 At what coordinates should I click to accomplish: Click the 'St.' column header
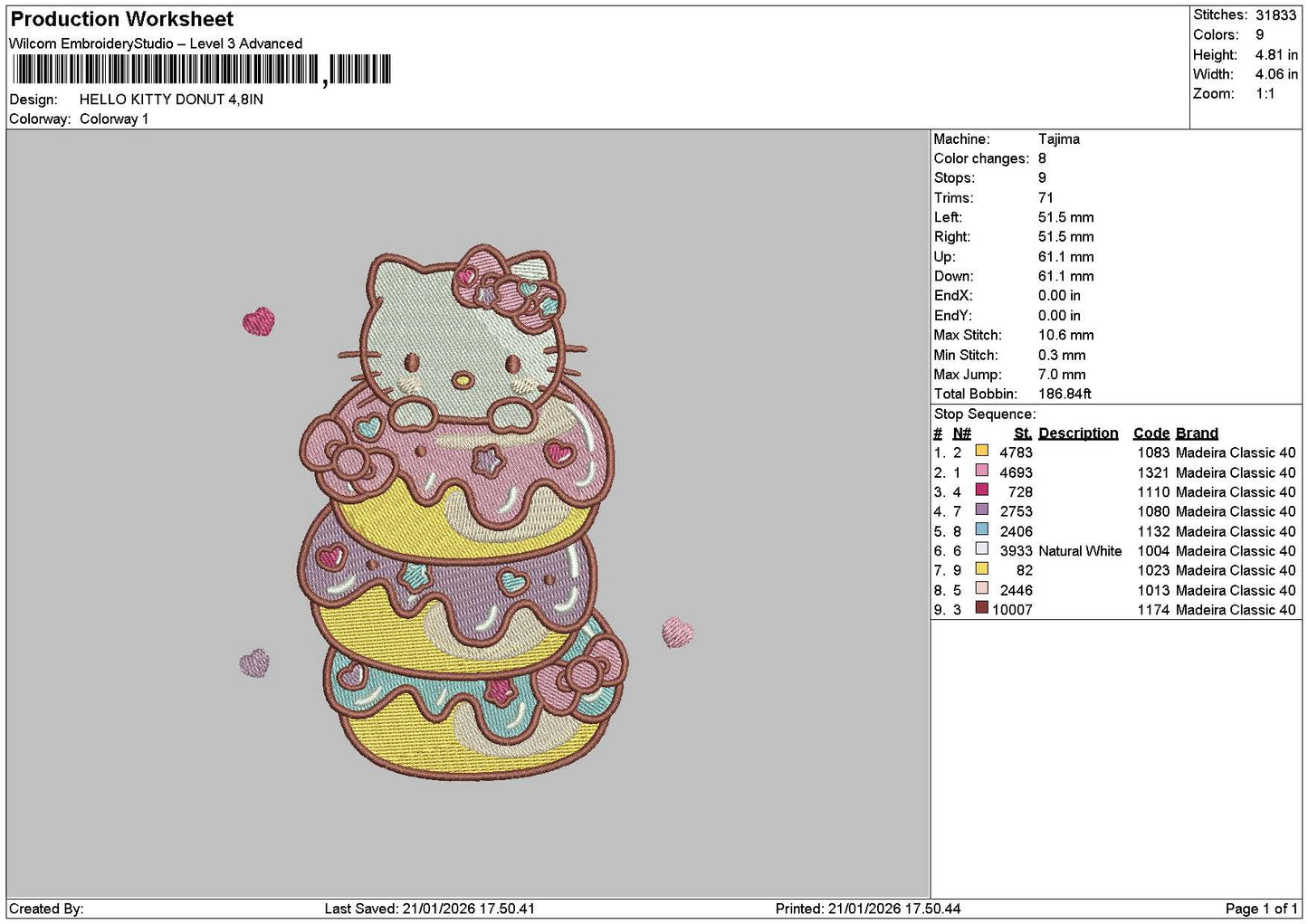click(x=1023, y=433)
